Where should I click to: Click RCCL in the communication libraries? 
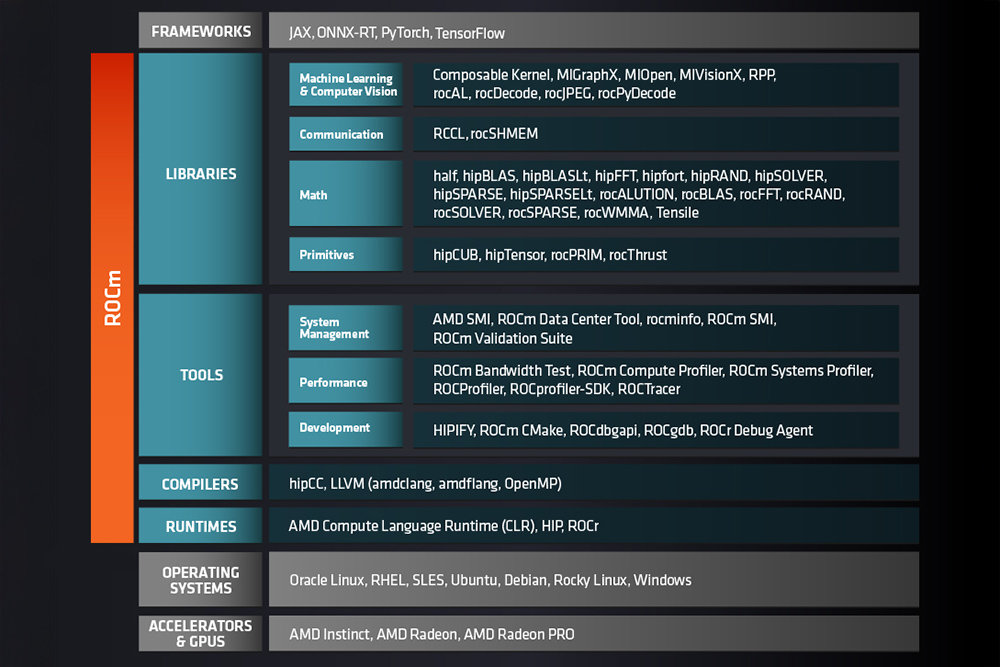pos(447,134)
